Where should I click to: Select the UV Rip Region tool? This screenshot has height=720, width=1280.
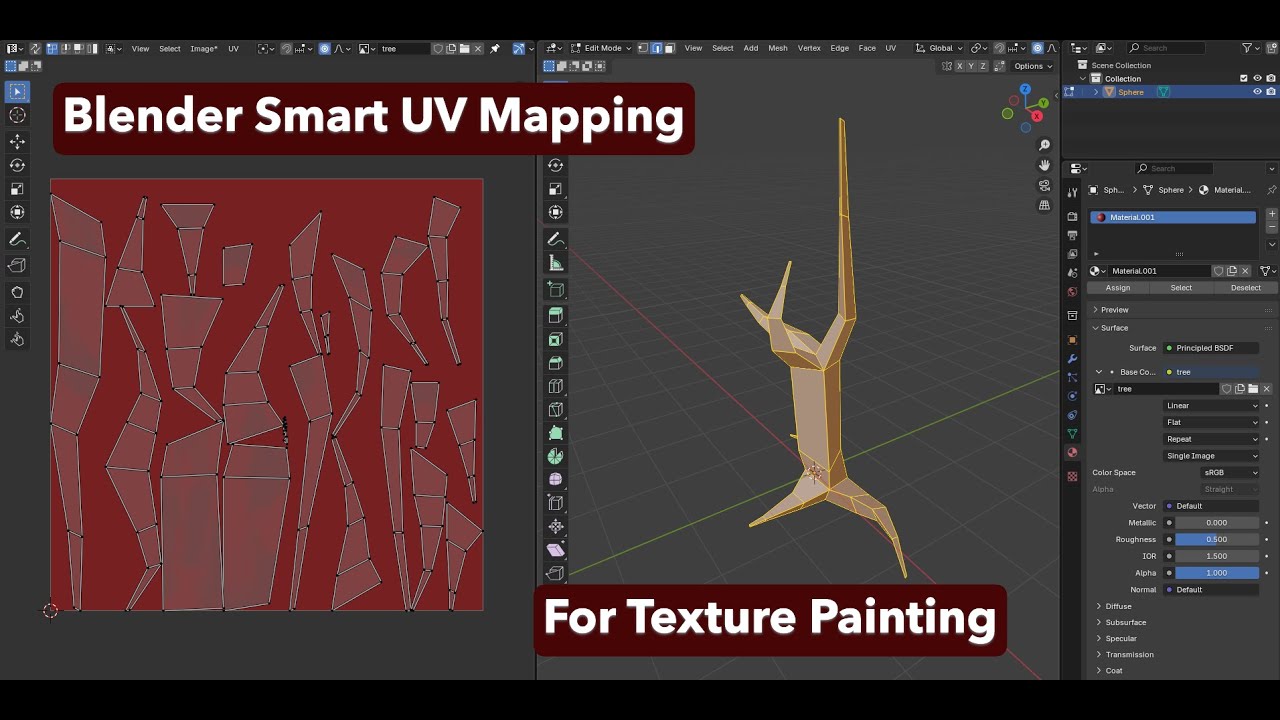[x=17, y=265]
